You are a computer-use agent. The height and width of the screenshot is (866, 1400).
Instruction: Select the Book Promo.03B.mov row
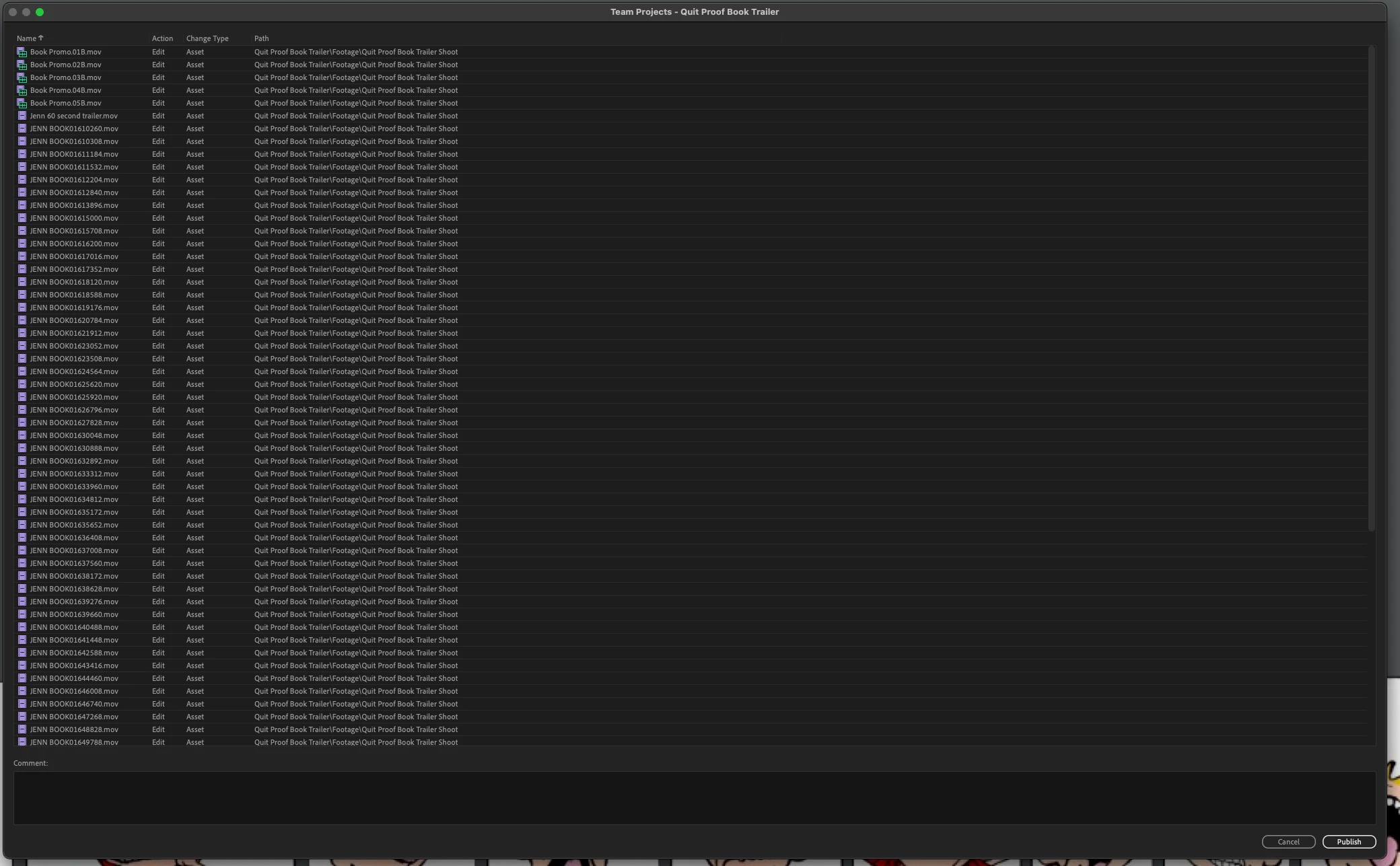click(x=66, y=77)
